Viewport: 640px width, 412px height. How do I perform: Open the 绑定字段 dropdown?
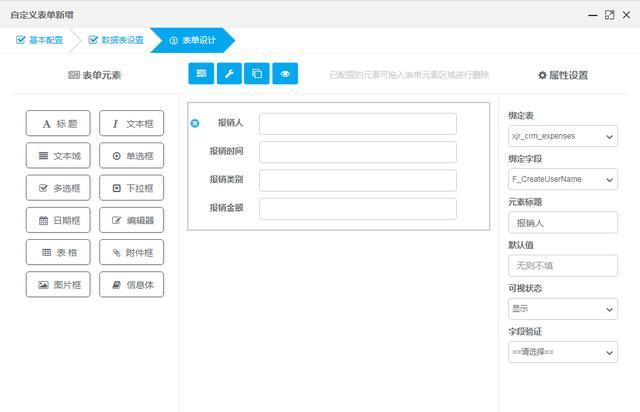[563, 179]
